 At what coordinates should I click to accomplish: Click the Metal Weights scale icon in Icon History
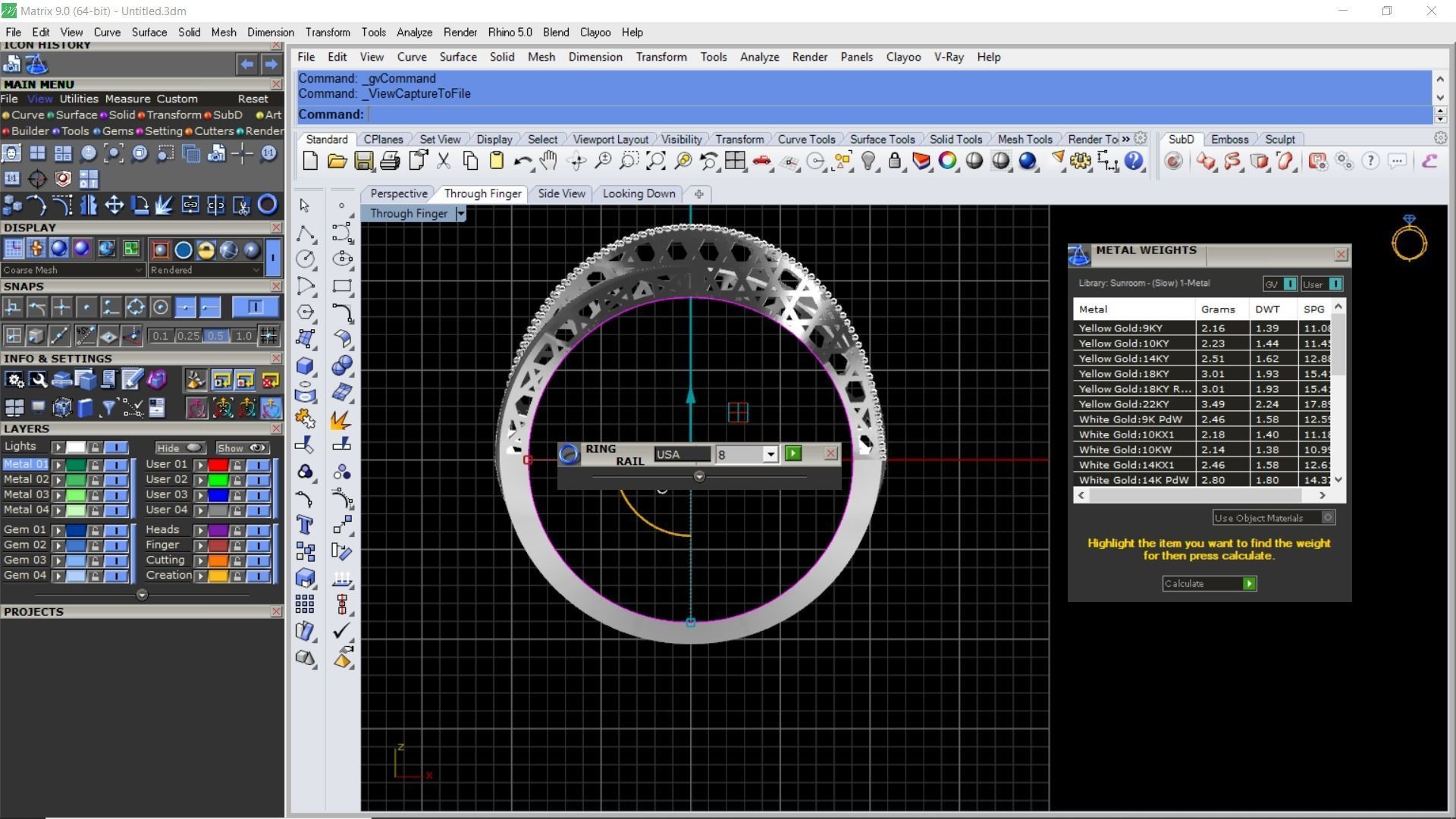[36, 65]
